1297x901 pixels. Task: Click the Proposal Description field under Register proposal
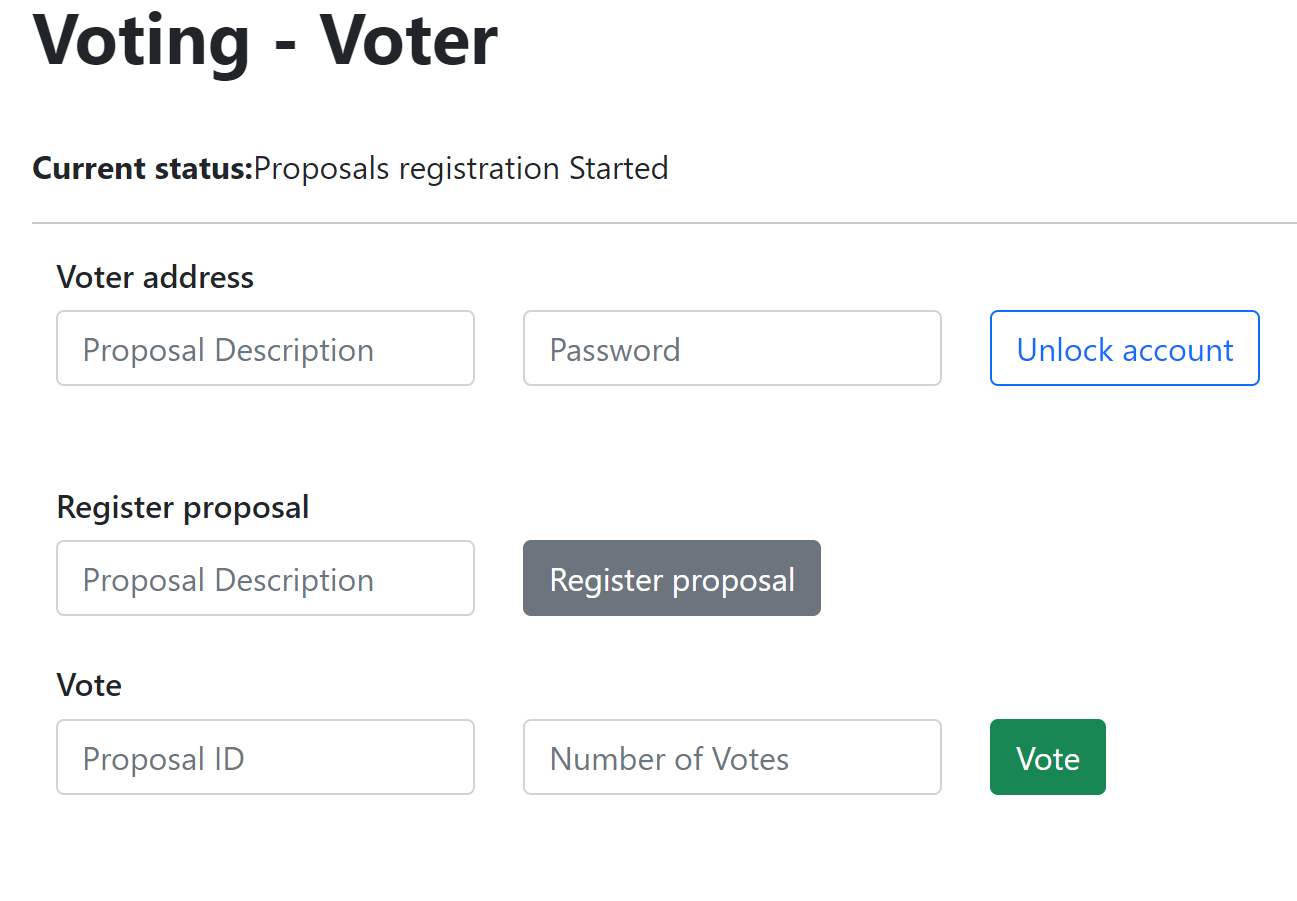pyautogui.click(x=265, y=578)
